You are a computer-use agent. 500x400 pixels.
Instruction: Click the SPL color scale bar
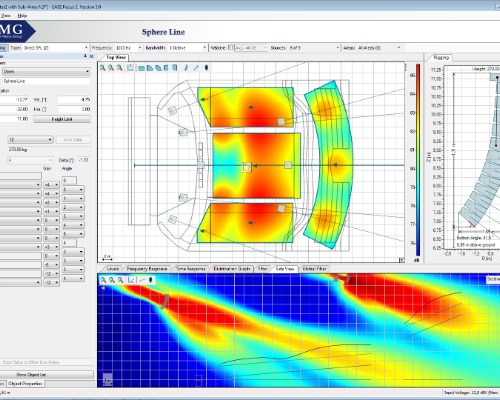tap(418, 160)
